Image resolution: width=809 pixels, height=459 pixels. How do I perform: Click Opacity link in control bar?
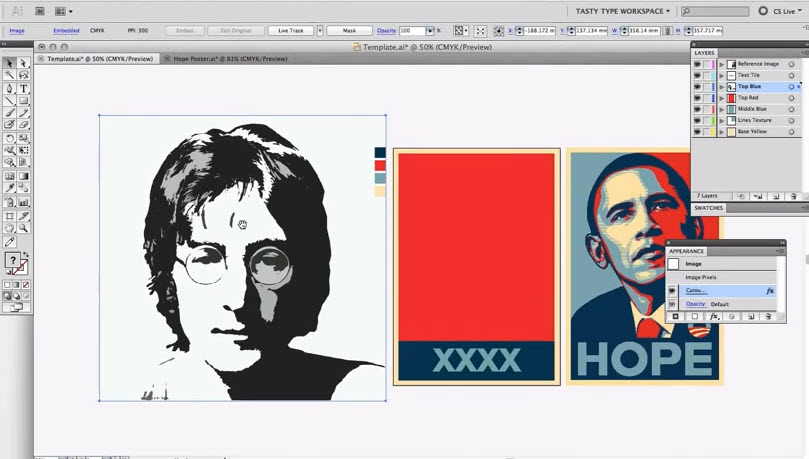(386, 31)
